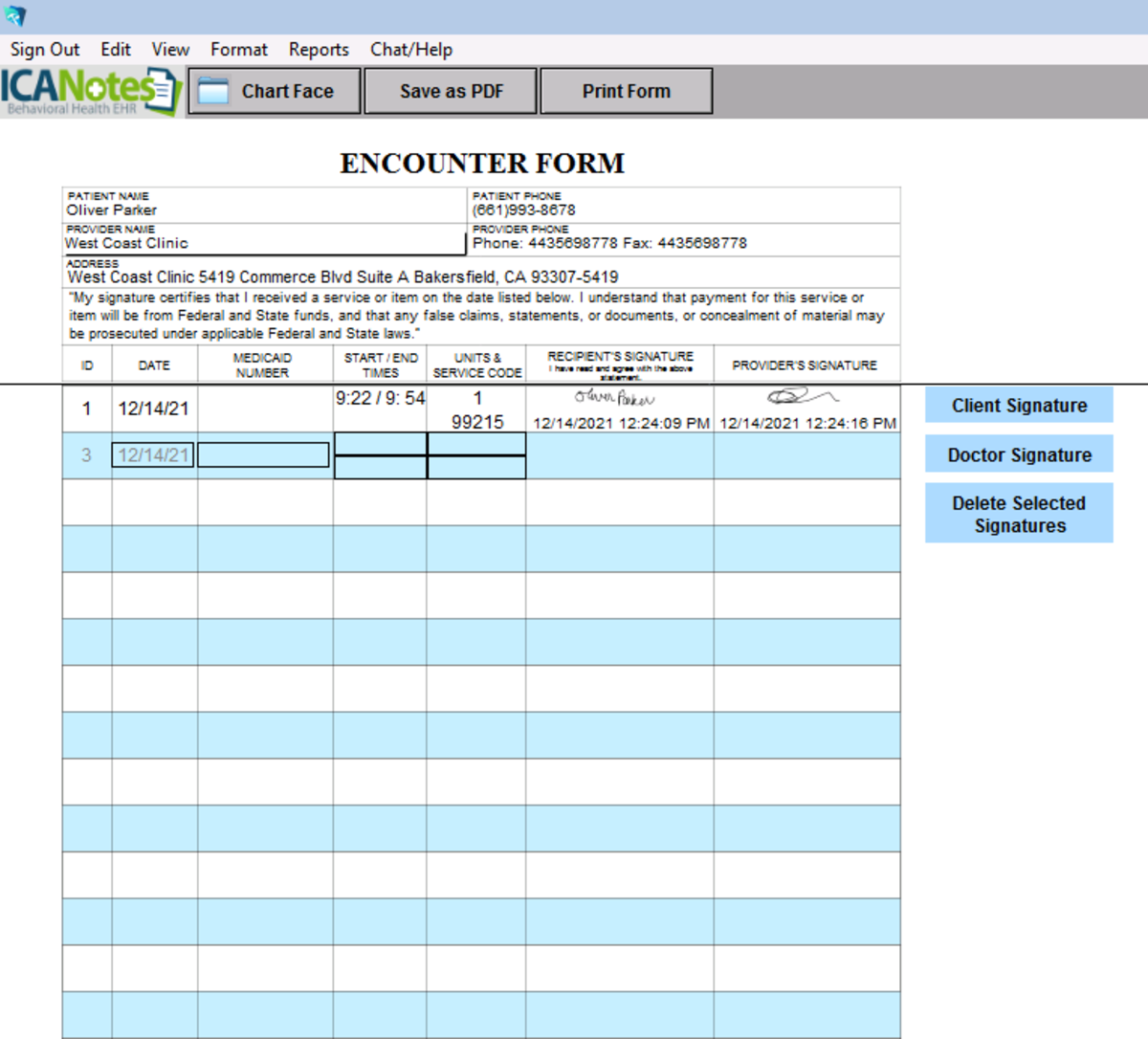This screenshot has width=1148, height=1039.
Task: Open the Reports menu
Action: point(319,50)
